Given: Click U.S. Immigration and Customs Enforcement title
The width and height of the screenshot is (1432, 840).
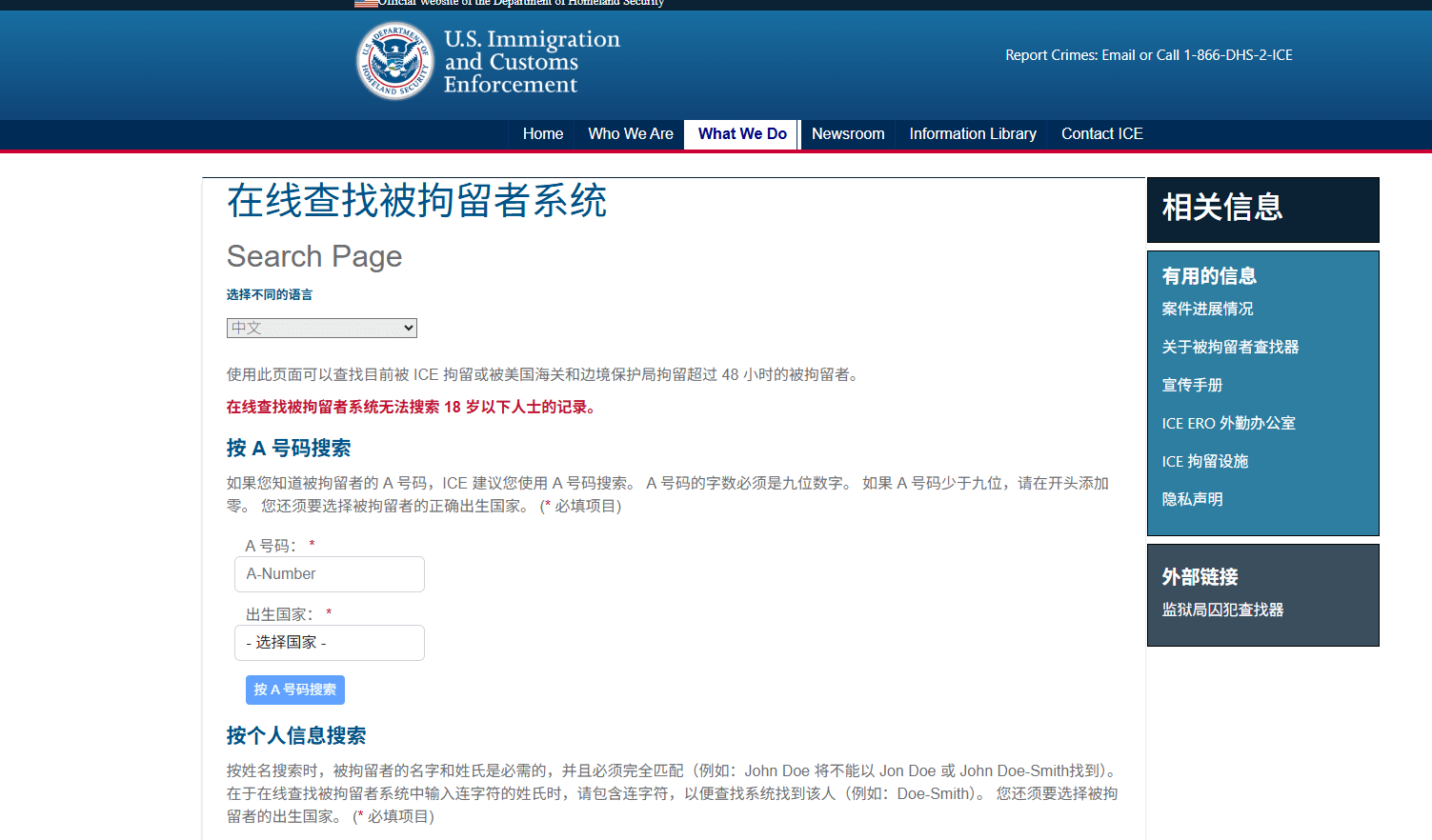Looking at the screenshot, I should [x=531, y=62].
